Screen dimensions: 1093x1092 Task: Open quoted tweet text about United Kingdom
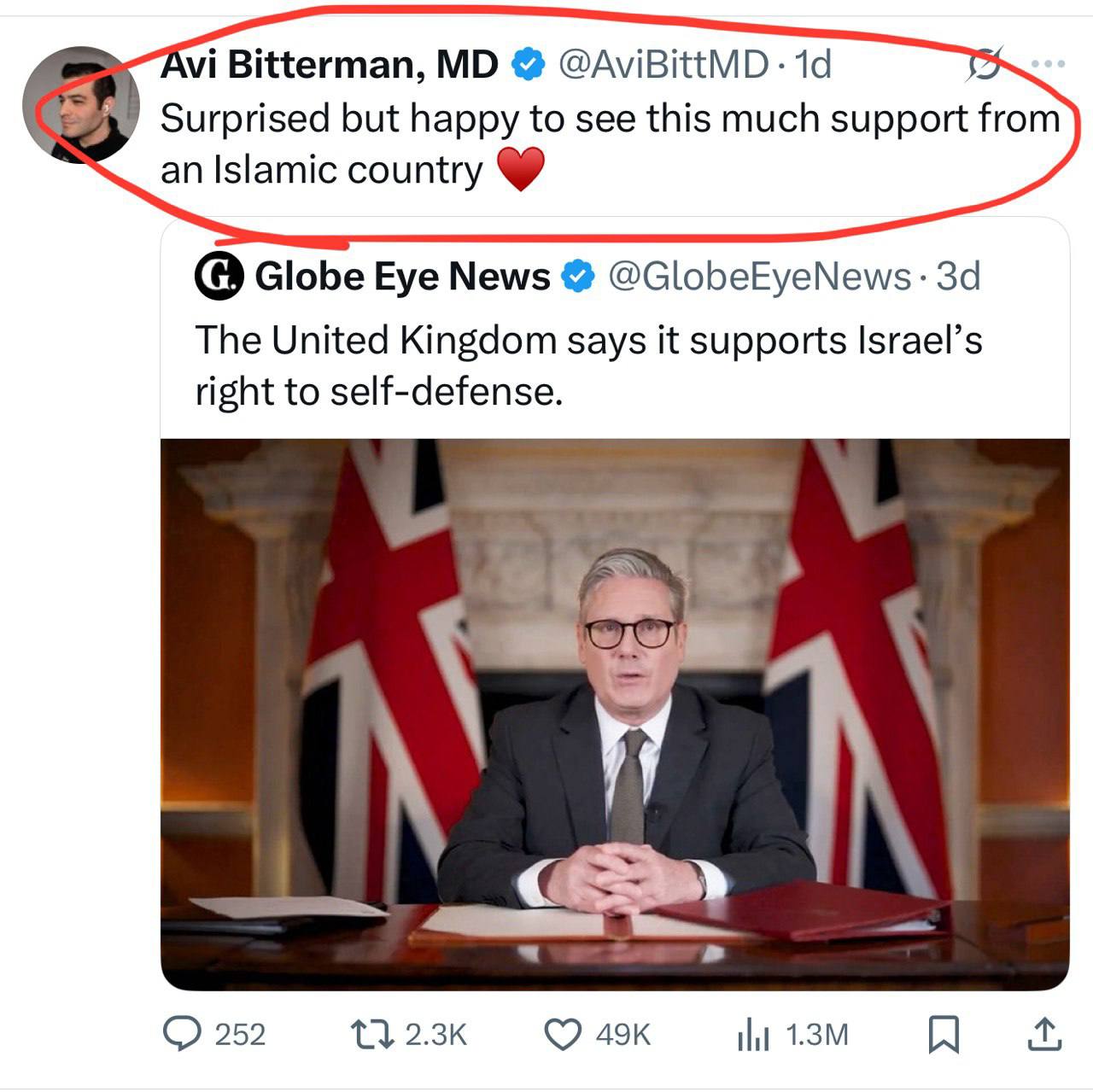click(x=588, y=365)
